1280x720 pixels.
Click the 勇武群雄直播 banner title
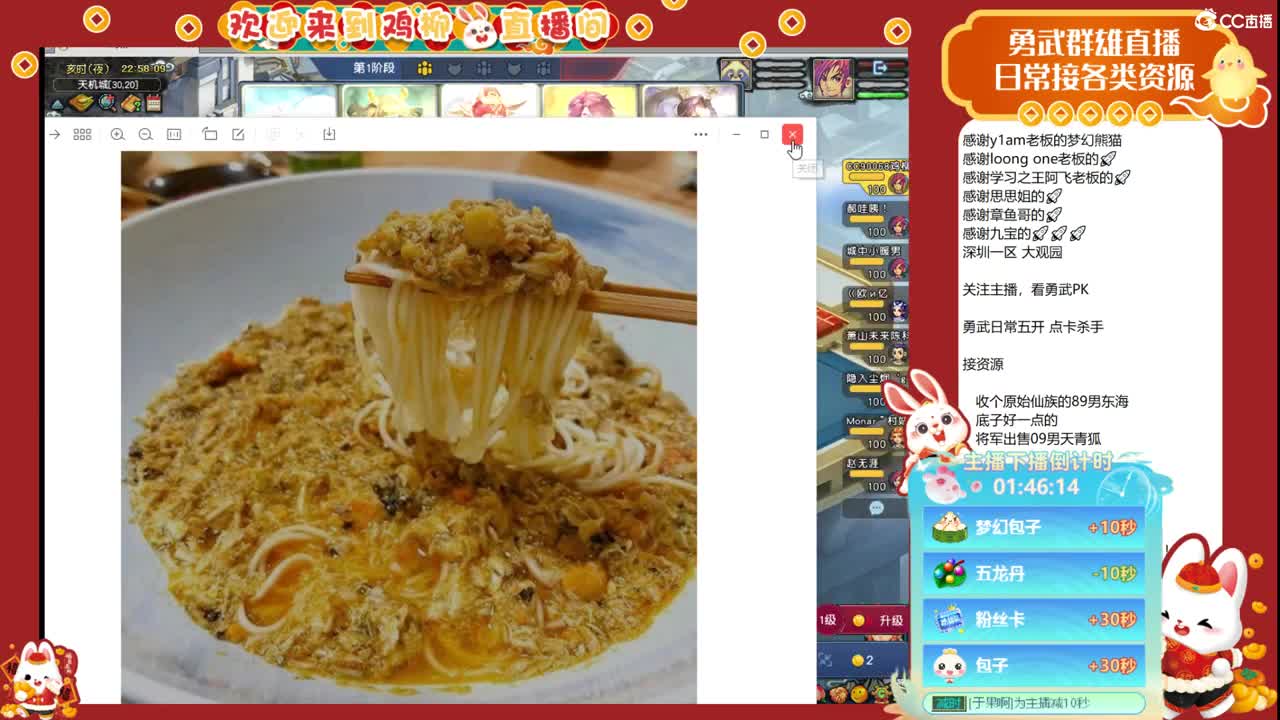pyautogui.click(x=1094, y=43)
